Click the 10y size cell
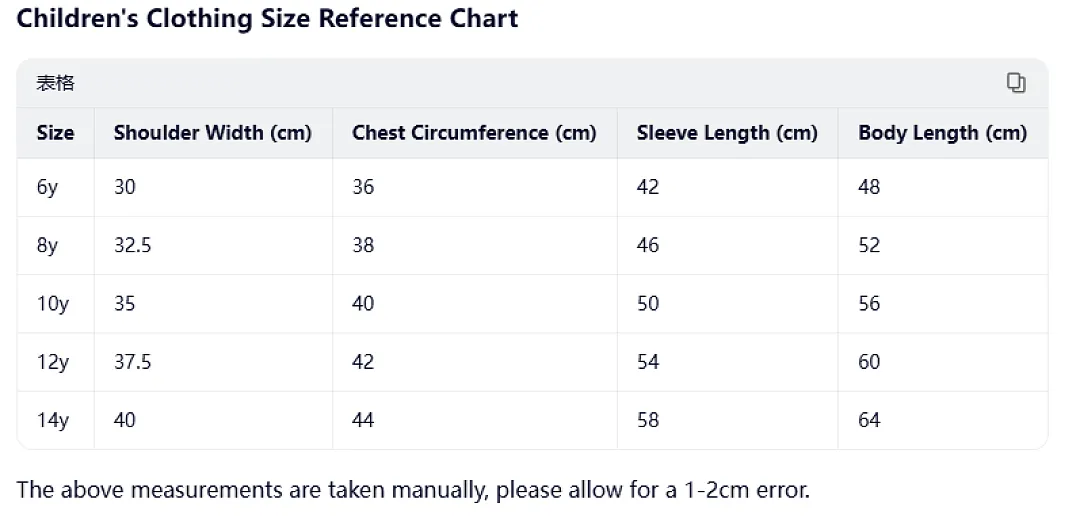Viewport: 1080px width, 518px height. click(53, 304)
